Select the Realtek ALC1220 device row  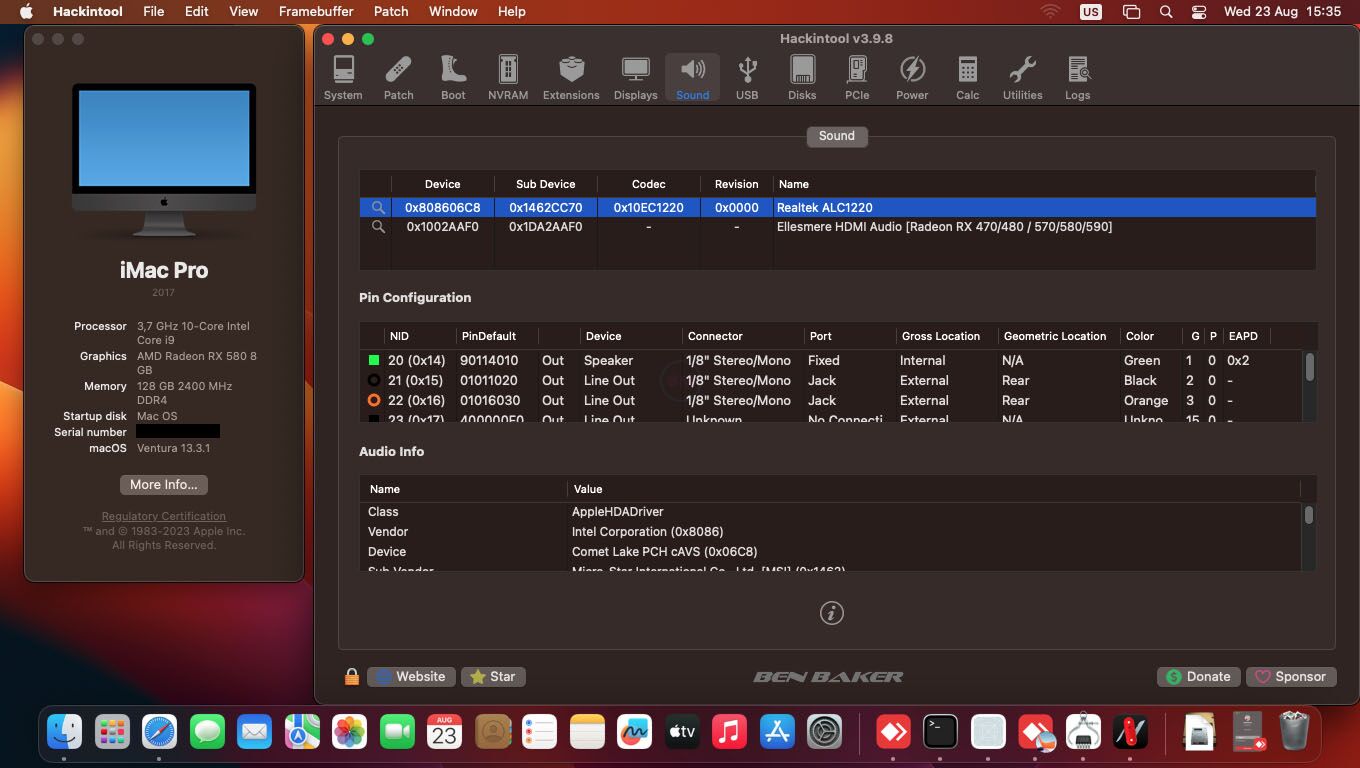click(x=837, y=207)
